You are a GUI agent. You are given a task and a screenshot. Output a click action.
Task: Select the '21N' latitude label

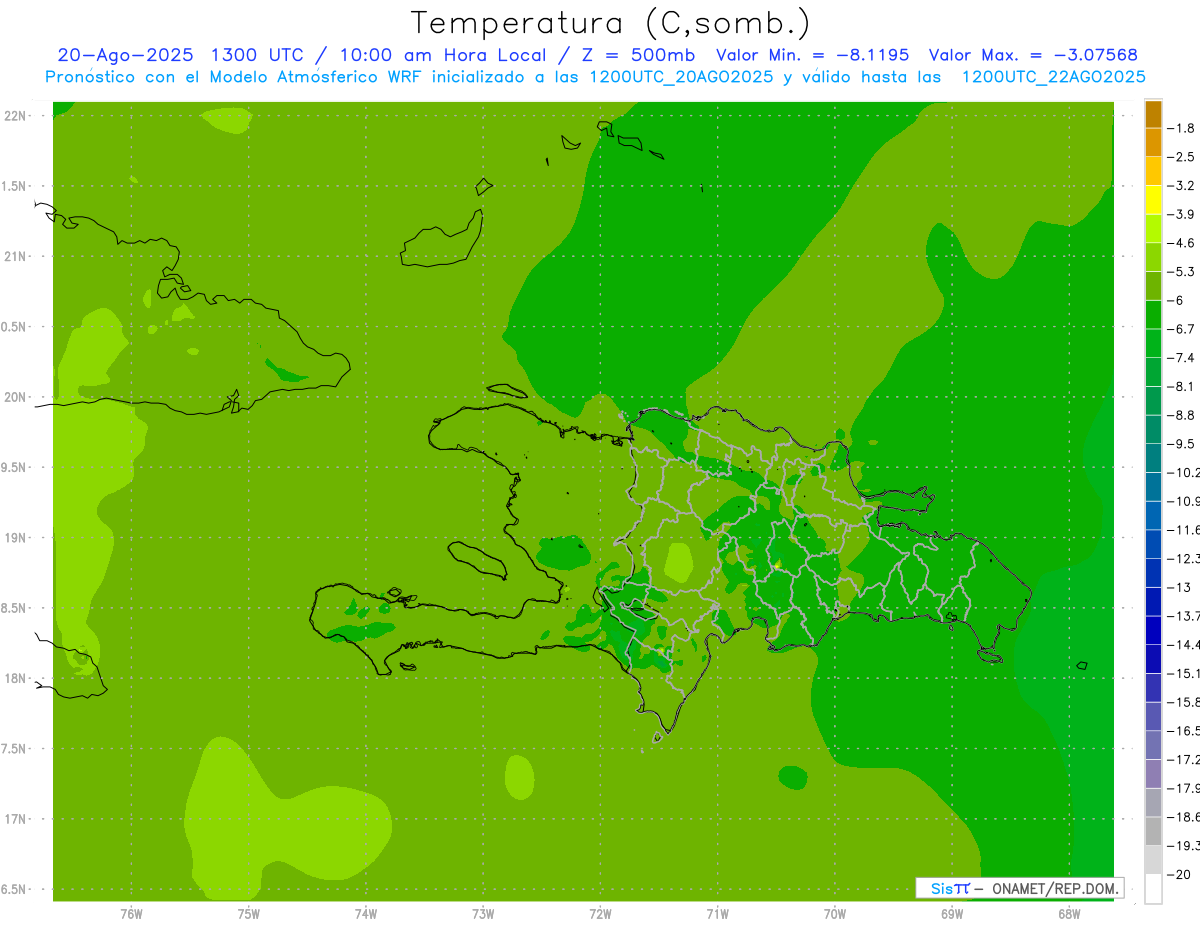click(x=15, y=256)
